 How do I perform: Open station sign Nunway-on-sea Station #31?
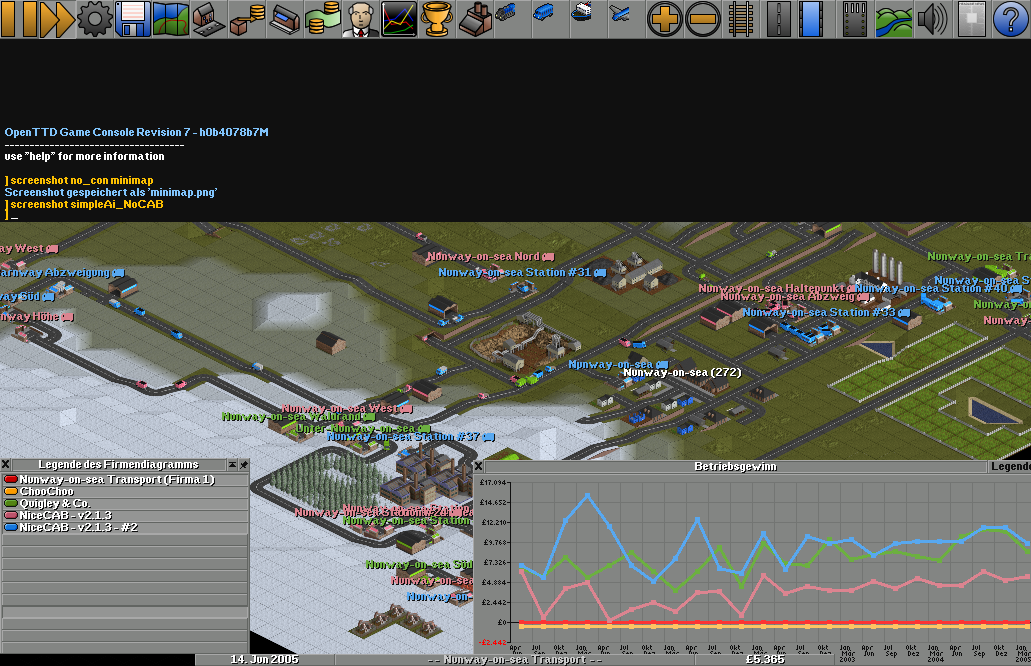coord(522,272)
